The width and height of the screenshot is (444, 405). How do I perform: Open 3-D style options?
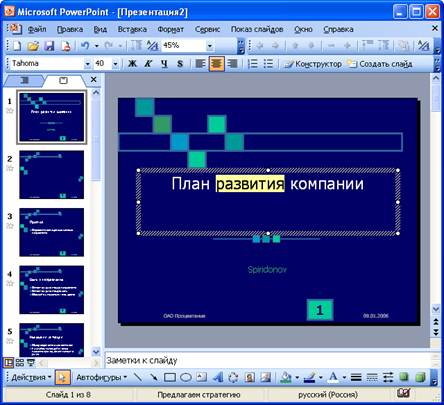click(x=420, y=377)
